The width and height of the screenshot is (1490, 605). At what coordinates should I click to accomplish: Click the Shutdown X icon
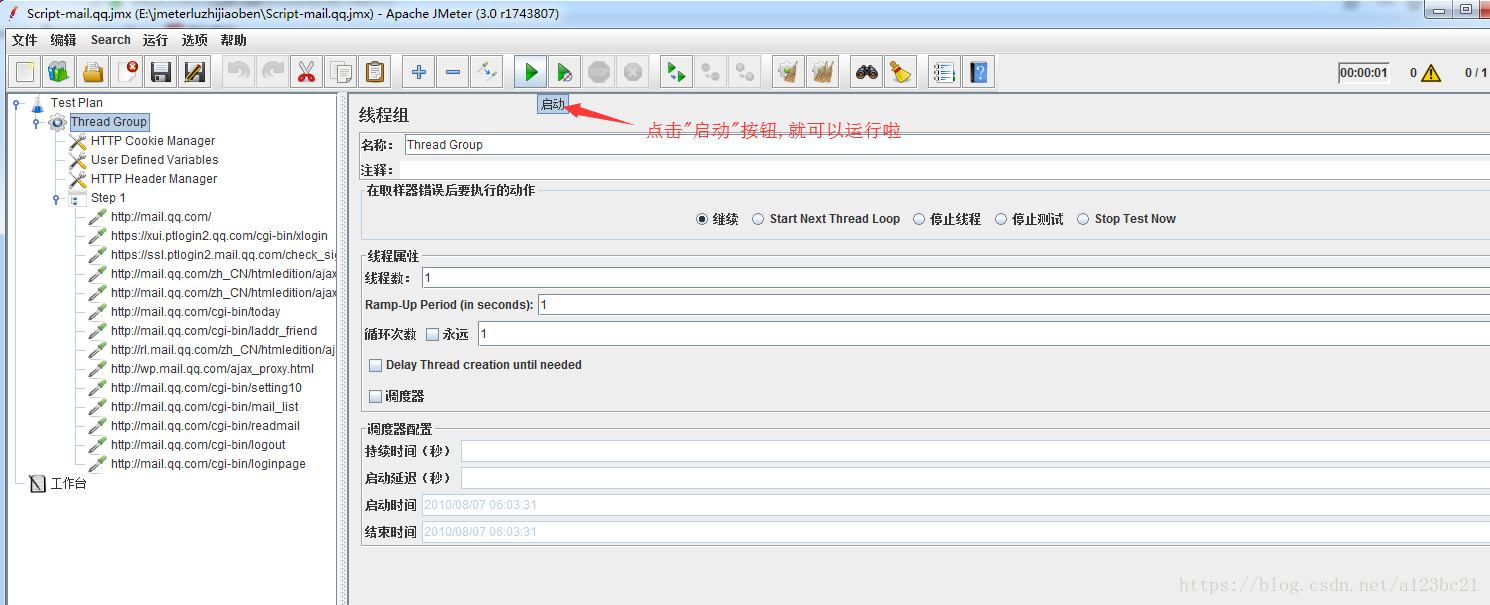(x=633, y=72)
